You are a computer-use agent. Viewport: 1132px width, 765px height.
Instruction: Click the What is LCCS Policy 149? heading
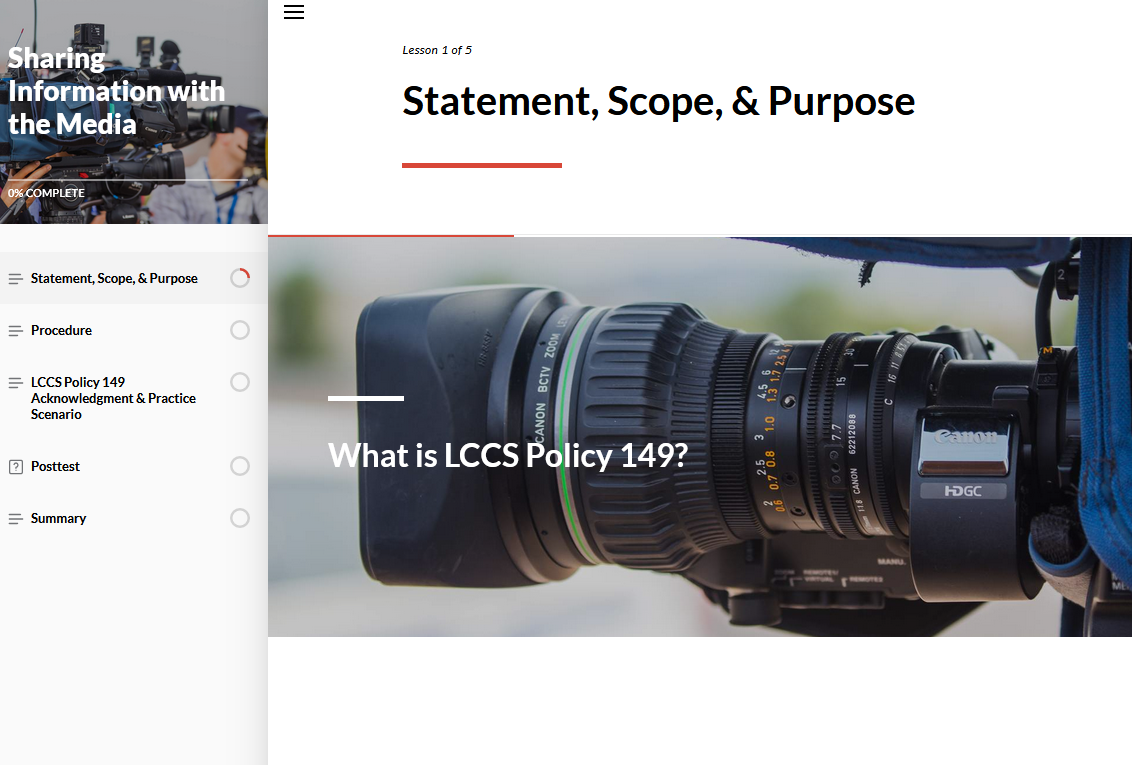pyautogui.click(x=508, y=455)
